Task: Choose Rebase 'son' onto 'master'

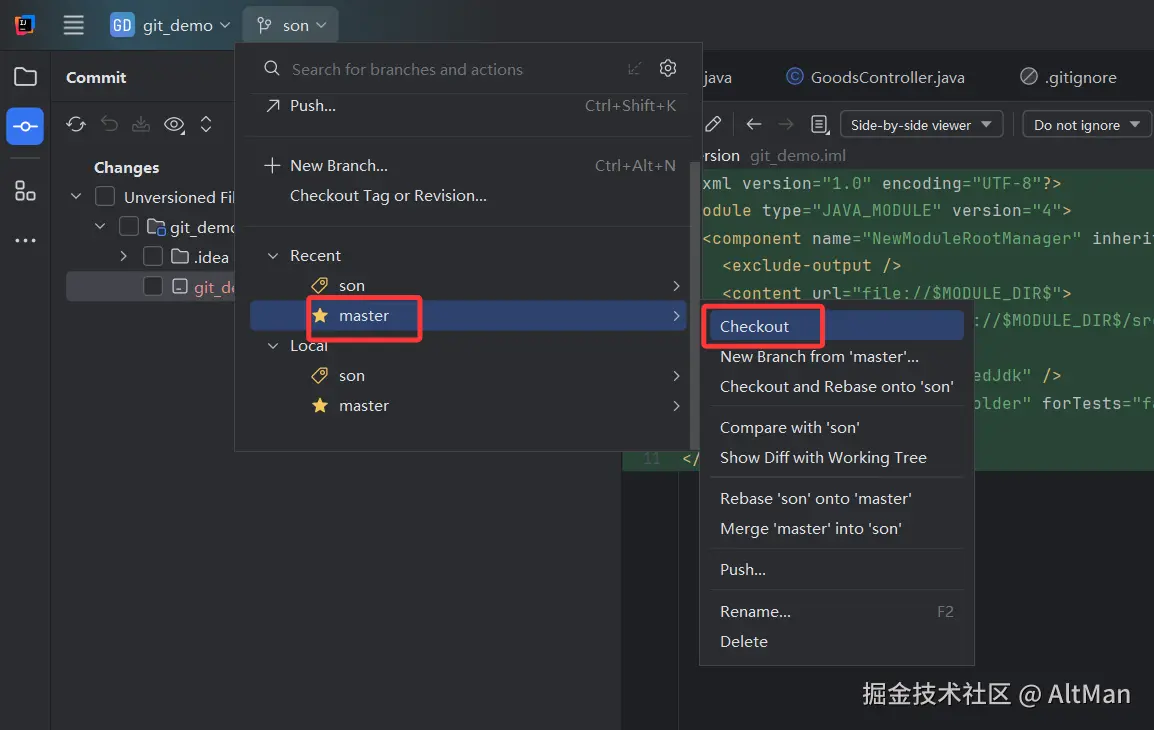Action: (x=836, y=499)
